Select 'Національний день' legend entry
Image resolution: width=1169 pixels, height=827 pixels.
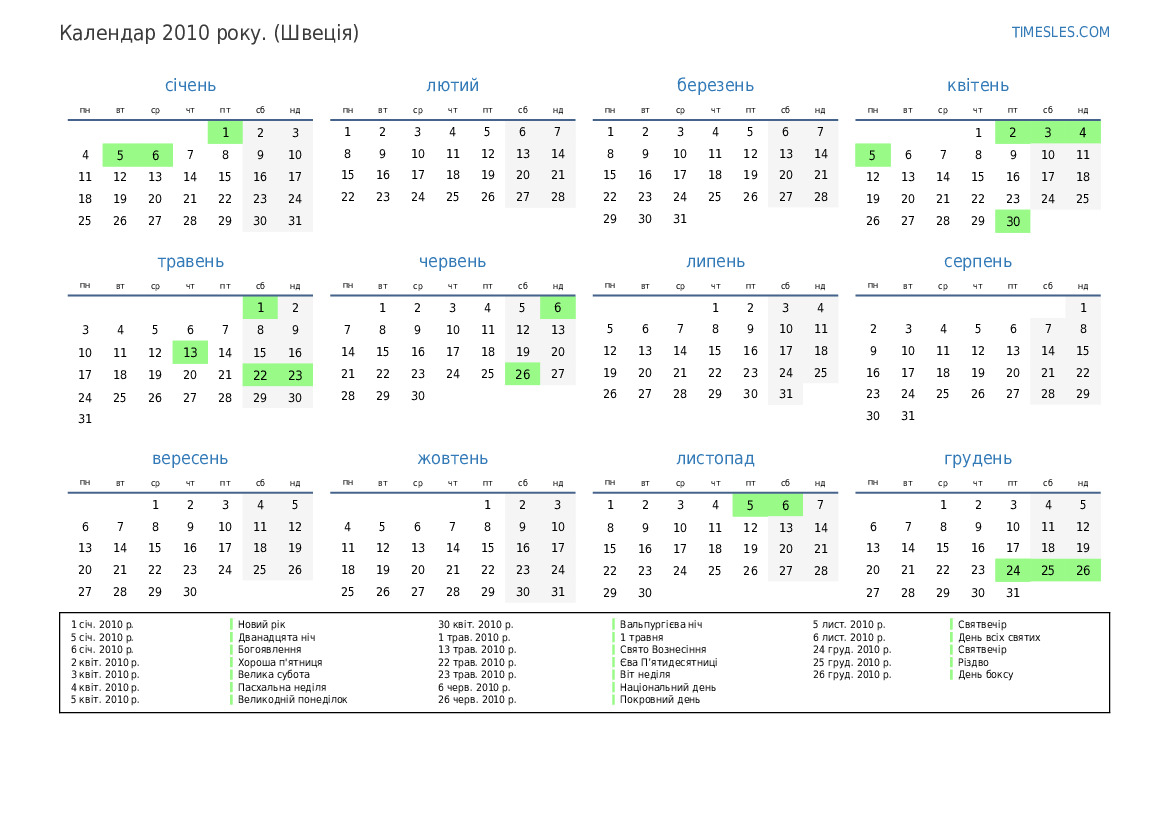pos(667,687)
